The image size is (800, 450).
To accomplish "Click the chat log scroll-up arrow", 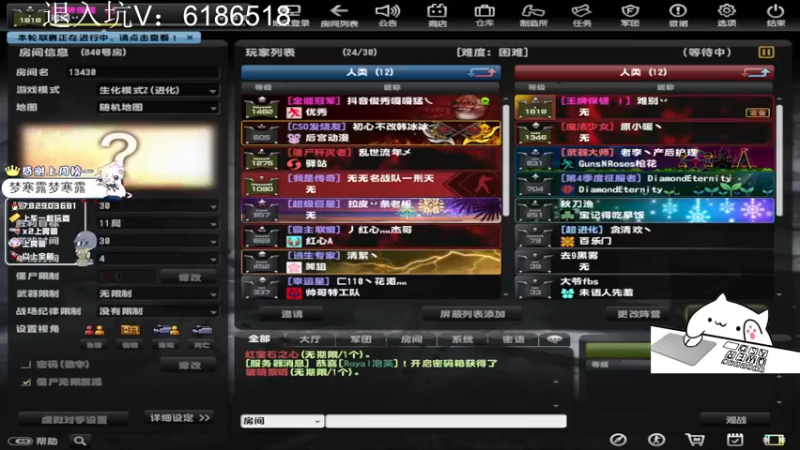I will (556, 382).
